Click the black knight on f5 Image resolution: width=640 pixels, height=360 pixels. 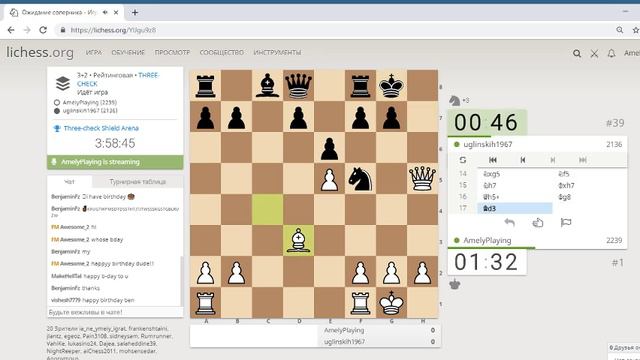pyautogui.click(x=360, y=179)
